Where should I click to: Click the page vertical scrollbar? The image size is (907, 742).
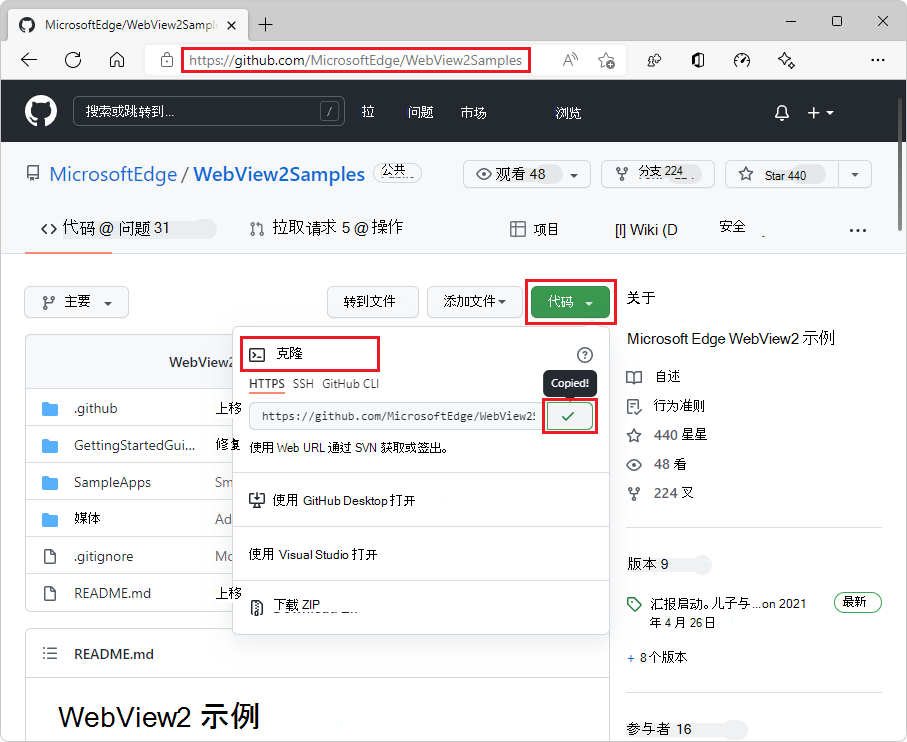tap(901, 165)
